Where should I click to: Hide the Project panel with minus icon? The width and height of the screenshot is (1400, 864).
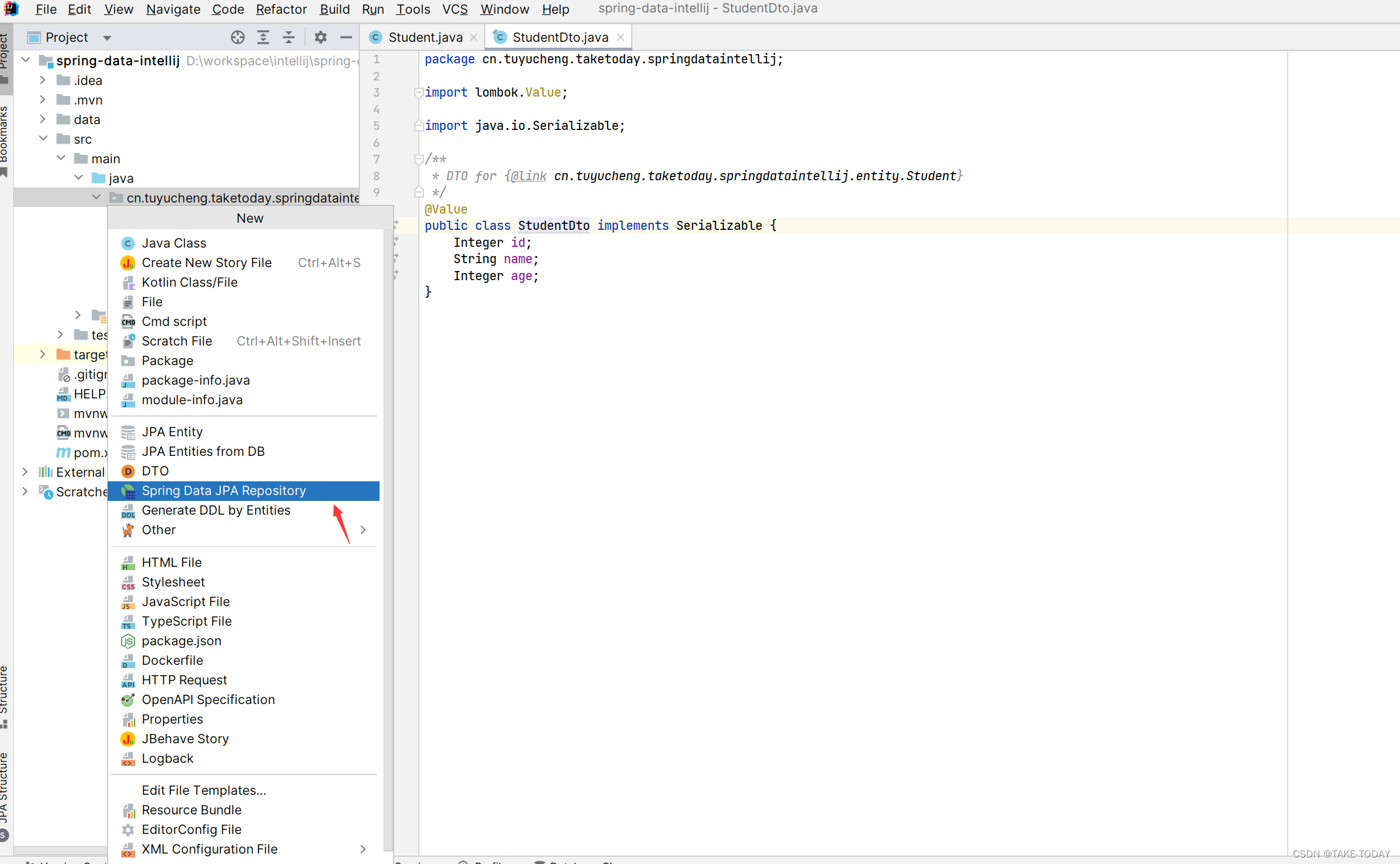pos(346,37)
